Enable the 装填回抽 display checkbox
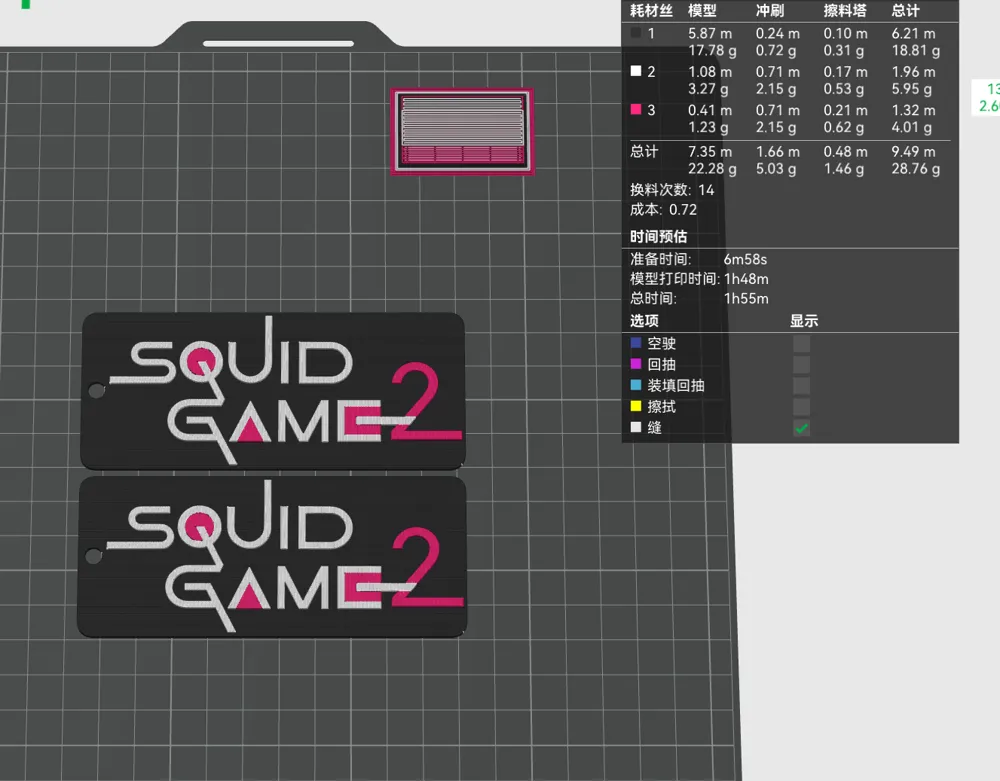The image size is (1000, 781). click(x=802, y=386)
